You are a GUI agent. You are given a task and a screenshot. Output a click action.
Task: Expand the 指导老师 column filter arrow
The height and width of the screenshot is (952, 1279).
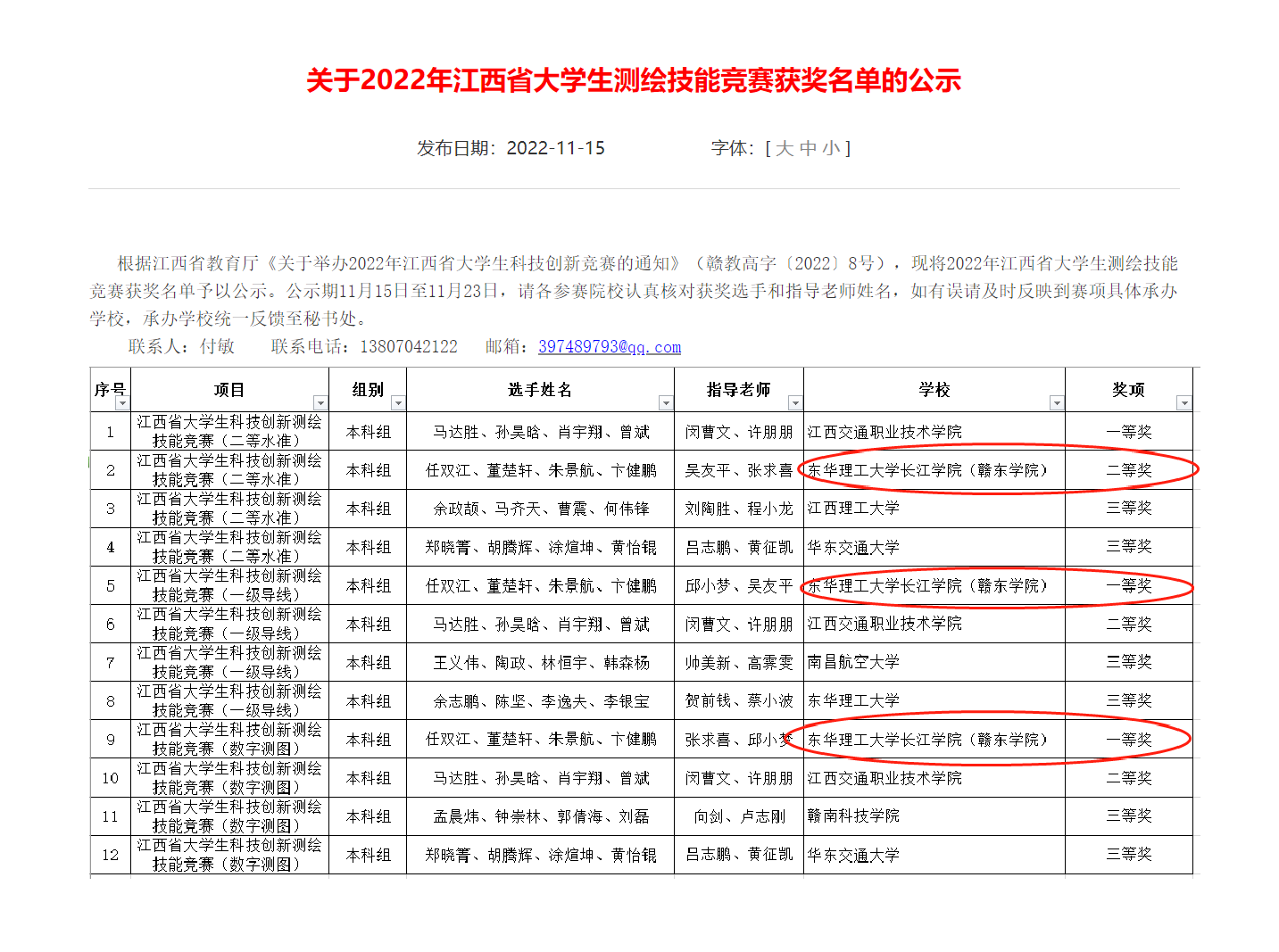[x=795, y=403]
